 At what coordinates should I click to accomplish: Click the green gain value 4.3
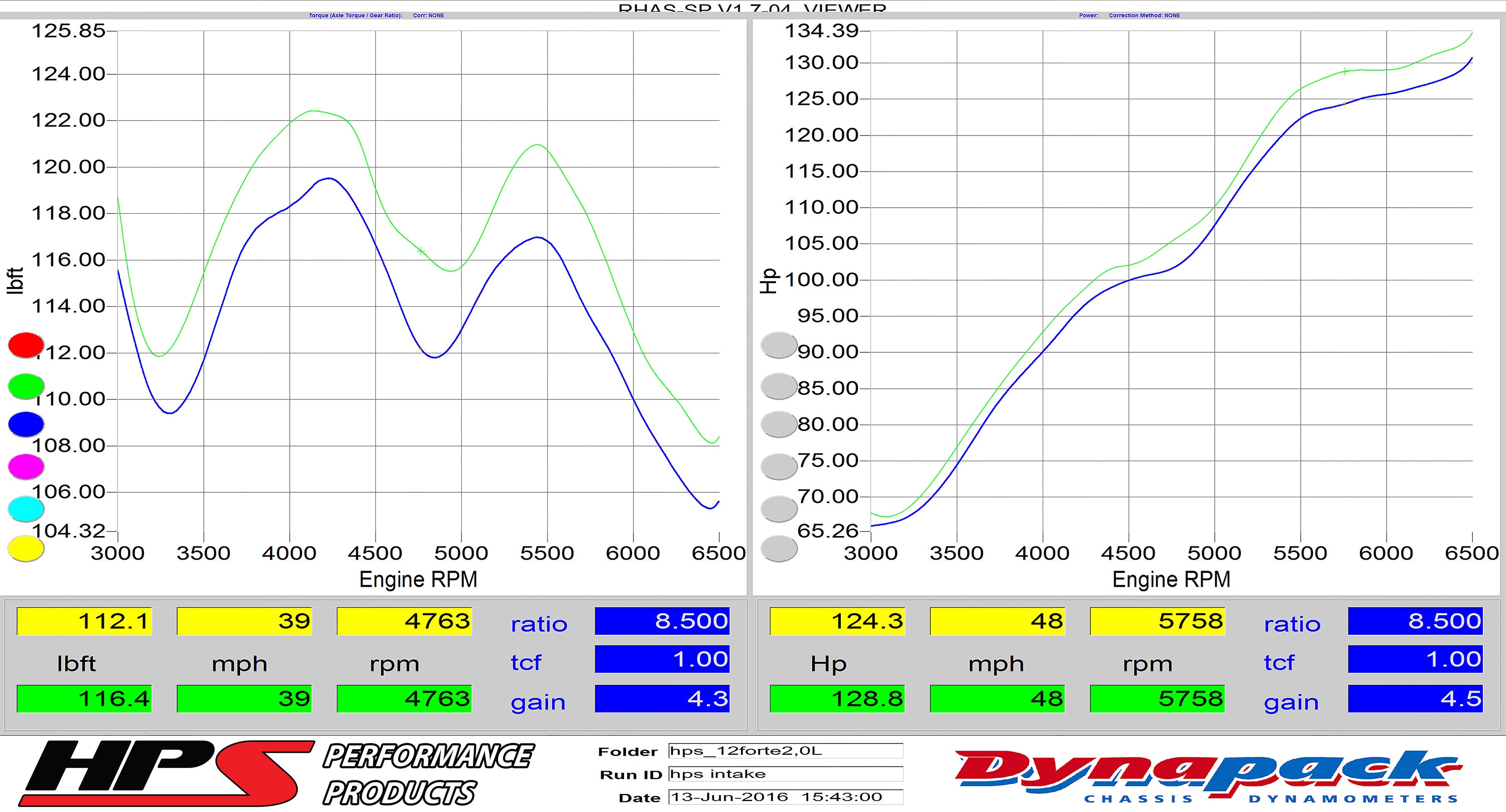661,699
